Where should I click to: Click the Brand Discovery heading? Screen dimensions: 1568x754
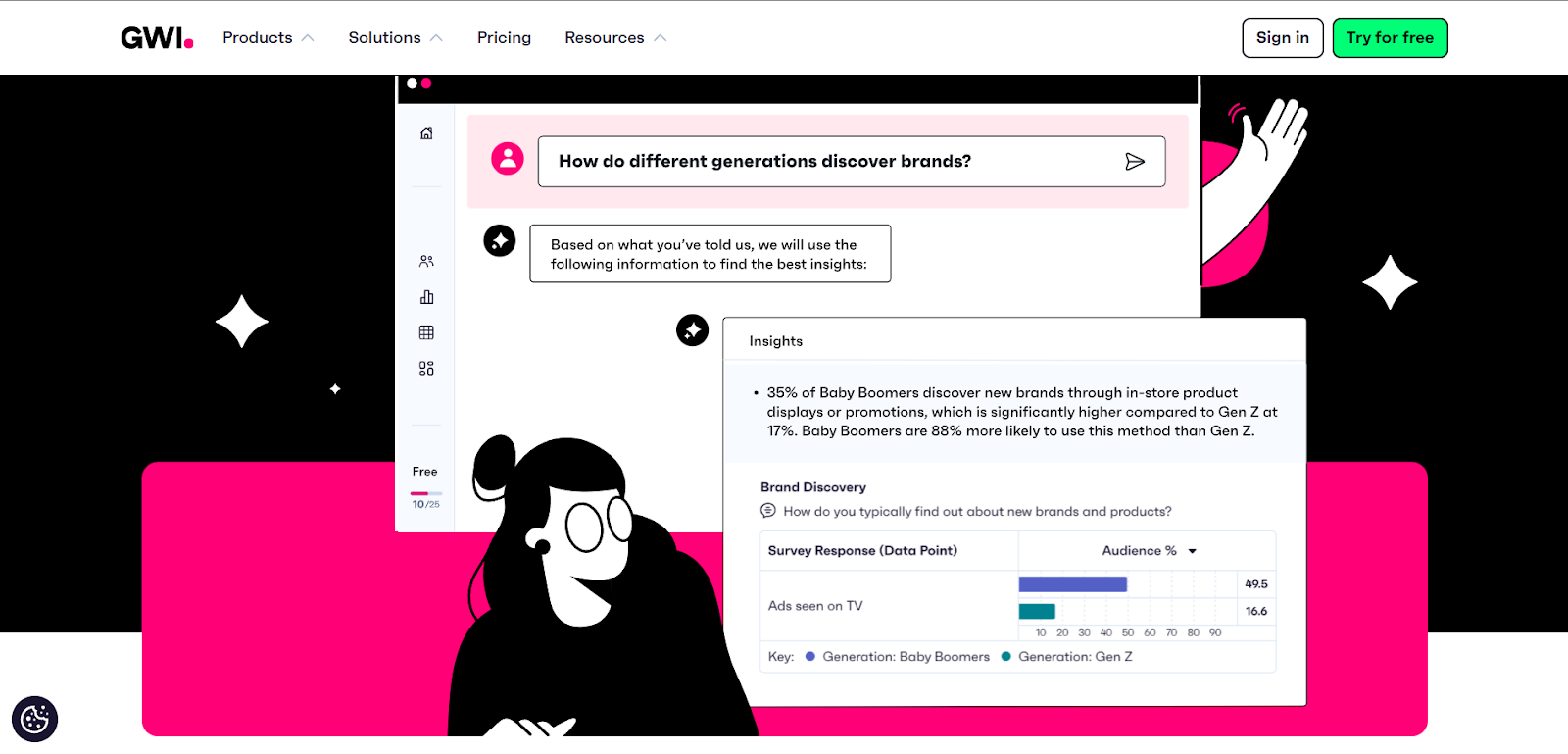pyautogui.click(x=813, y=487)
